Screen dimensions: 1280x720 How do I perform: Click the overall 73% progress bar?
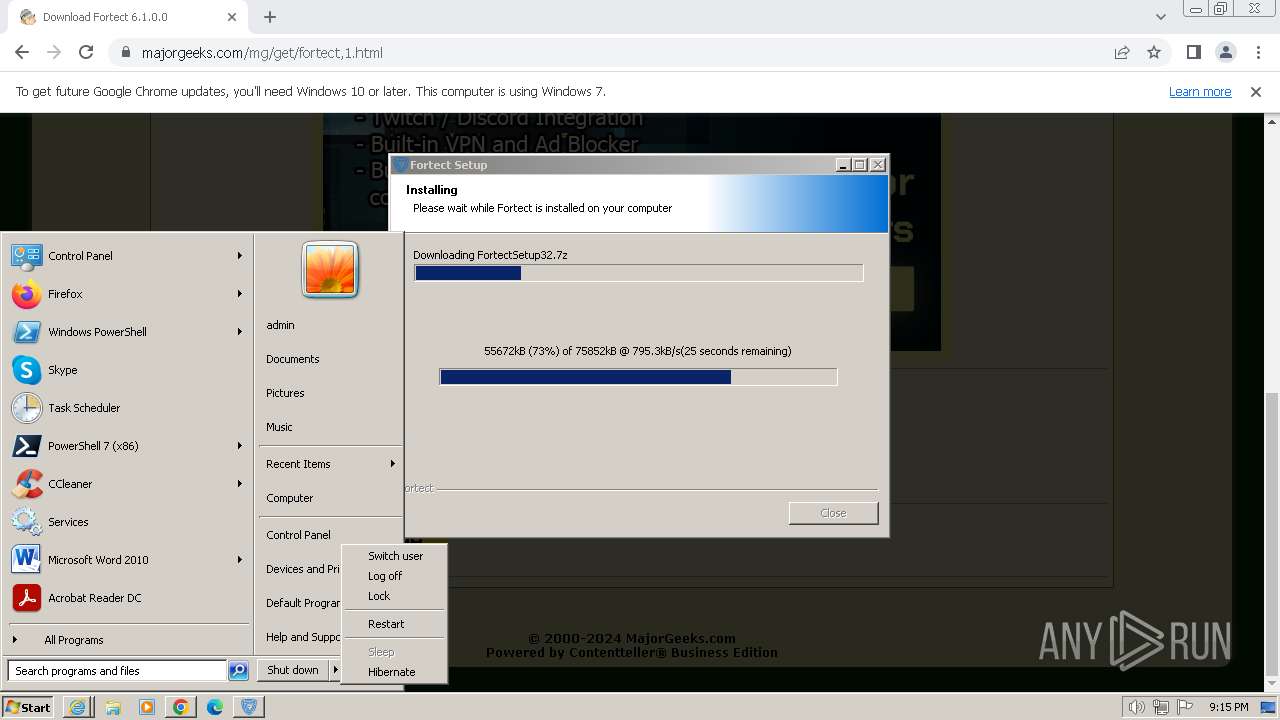(x=638, y=377)
